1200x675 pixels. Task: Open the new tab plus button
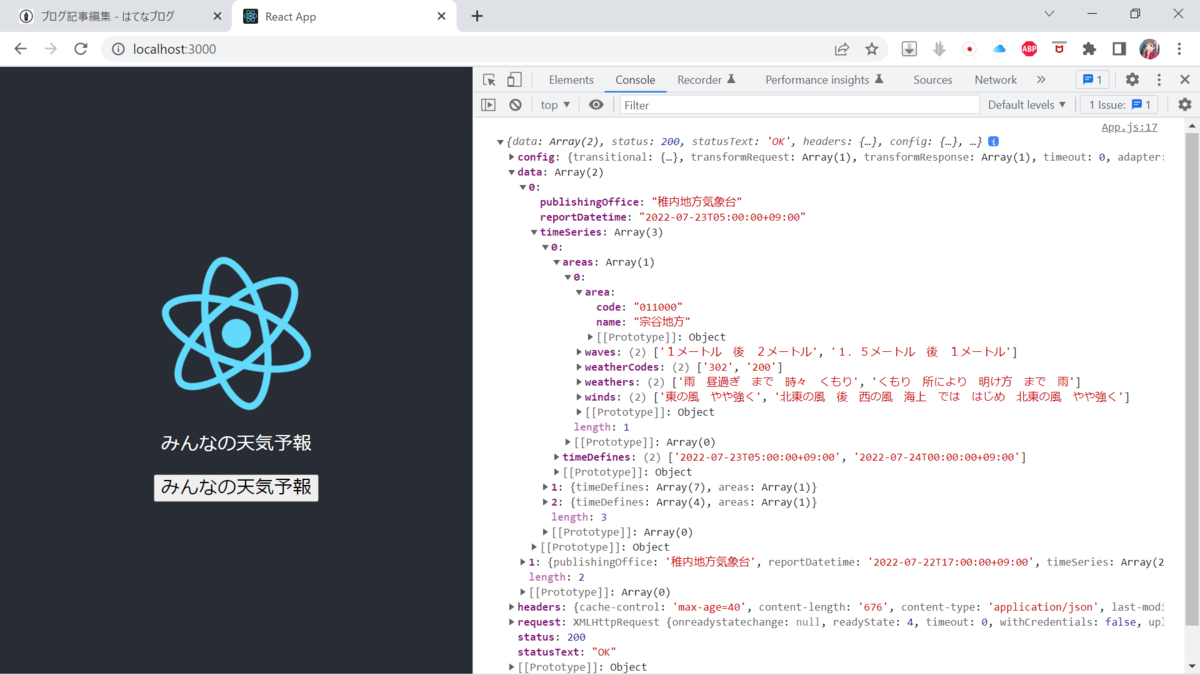477,16
